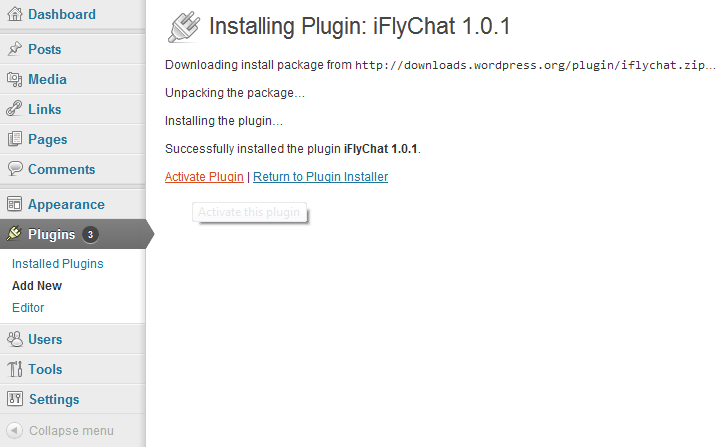The height and width of the screenshot is (447, 728).
Task: Click the Dashboard house icon
Action: [15, 14]
